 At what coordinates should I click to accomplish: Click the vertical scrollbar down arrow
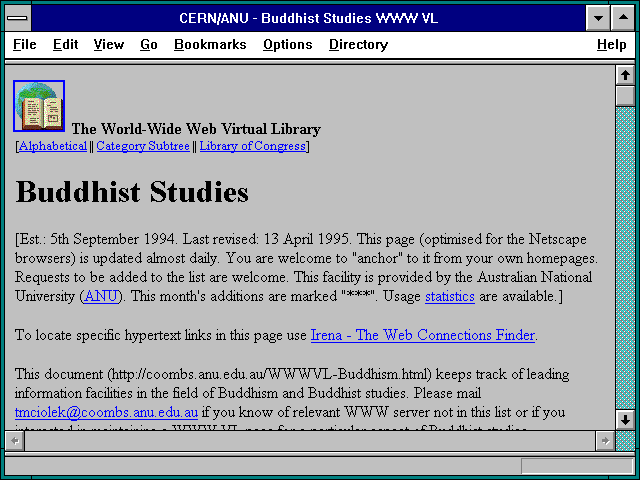[625, 420]
